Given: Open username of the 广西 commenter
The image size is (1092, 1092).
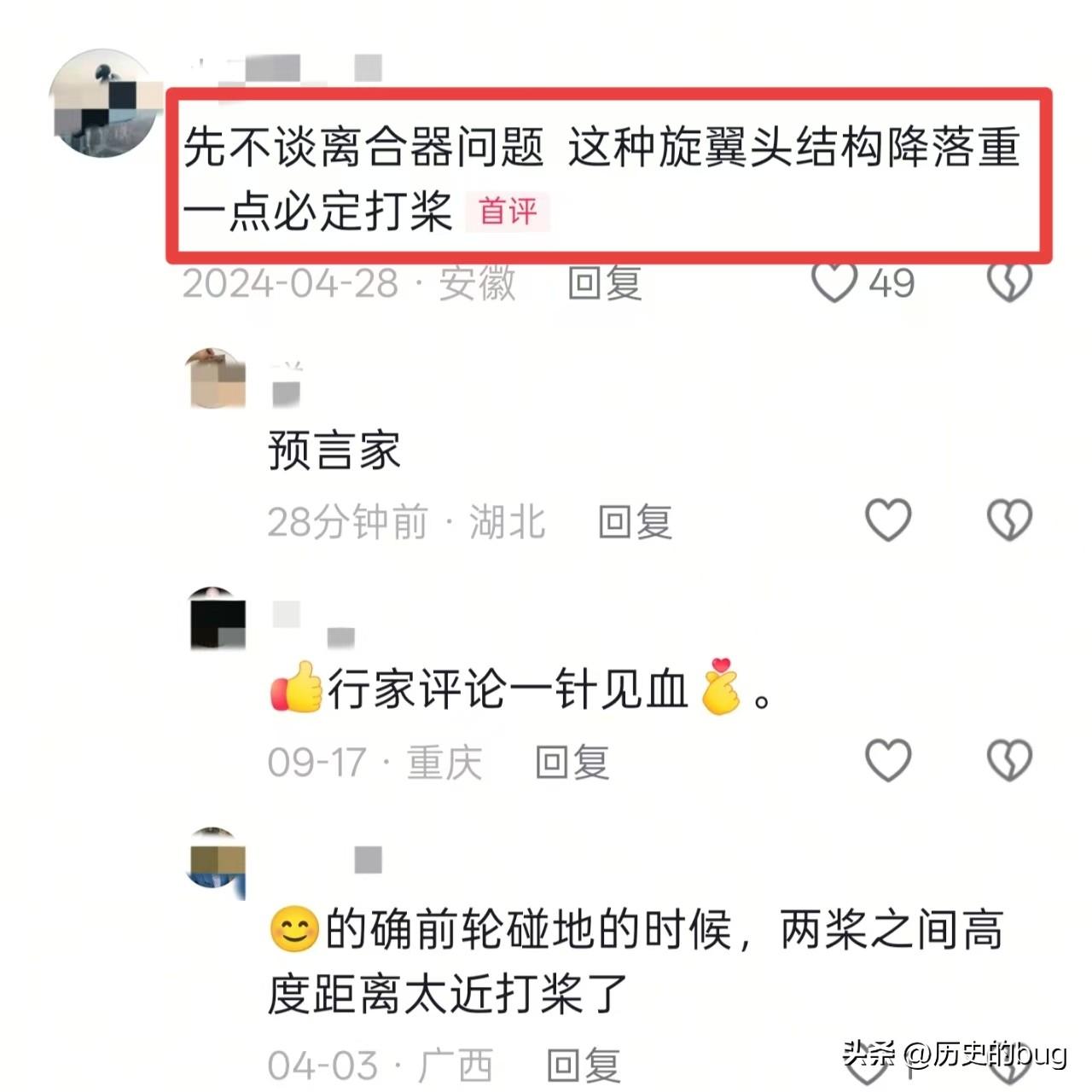Looking at the screenshot, I should 368,860.
